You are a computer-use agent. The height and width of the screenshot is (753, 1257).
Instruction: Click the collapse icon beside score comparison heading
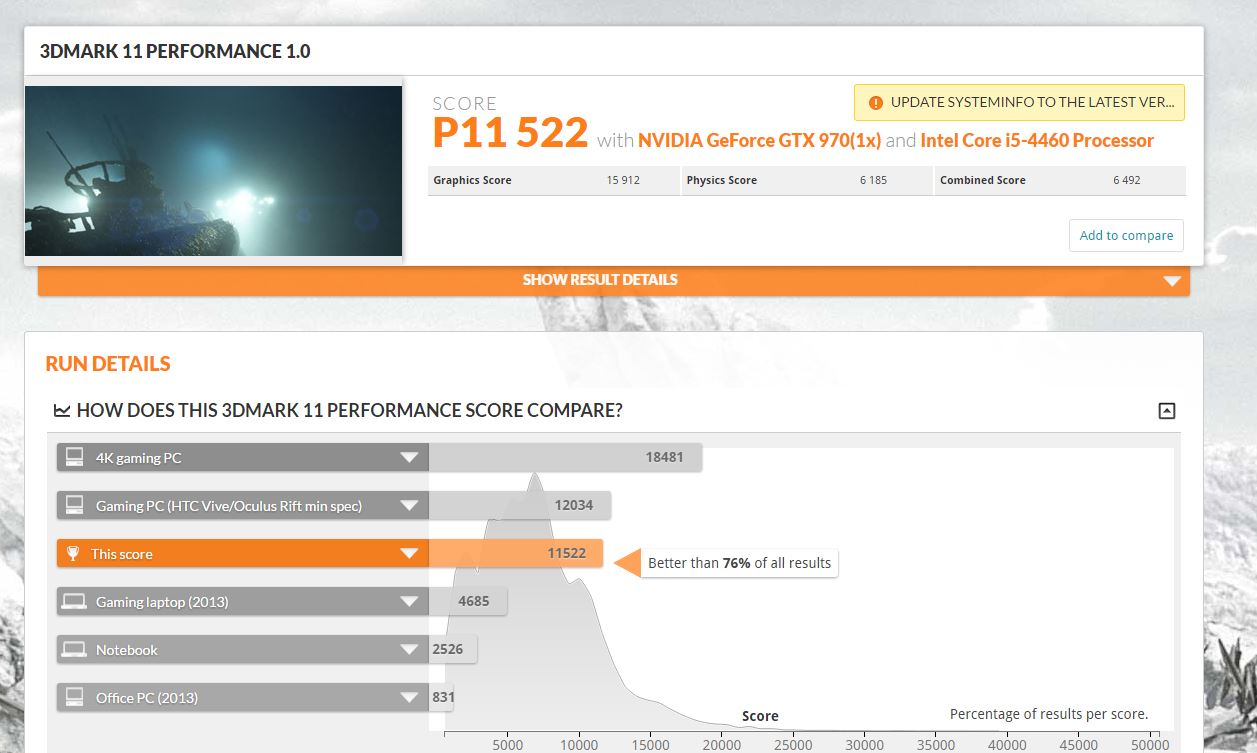pyautogui.click(x=1166, y=410)
